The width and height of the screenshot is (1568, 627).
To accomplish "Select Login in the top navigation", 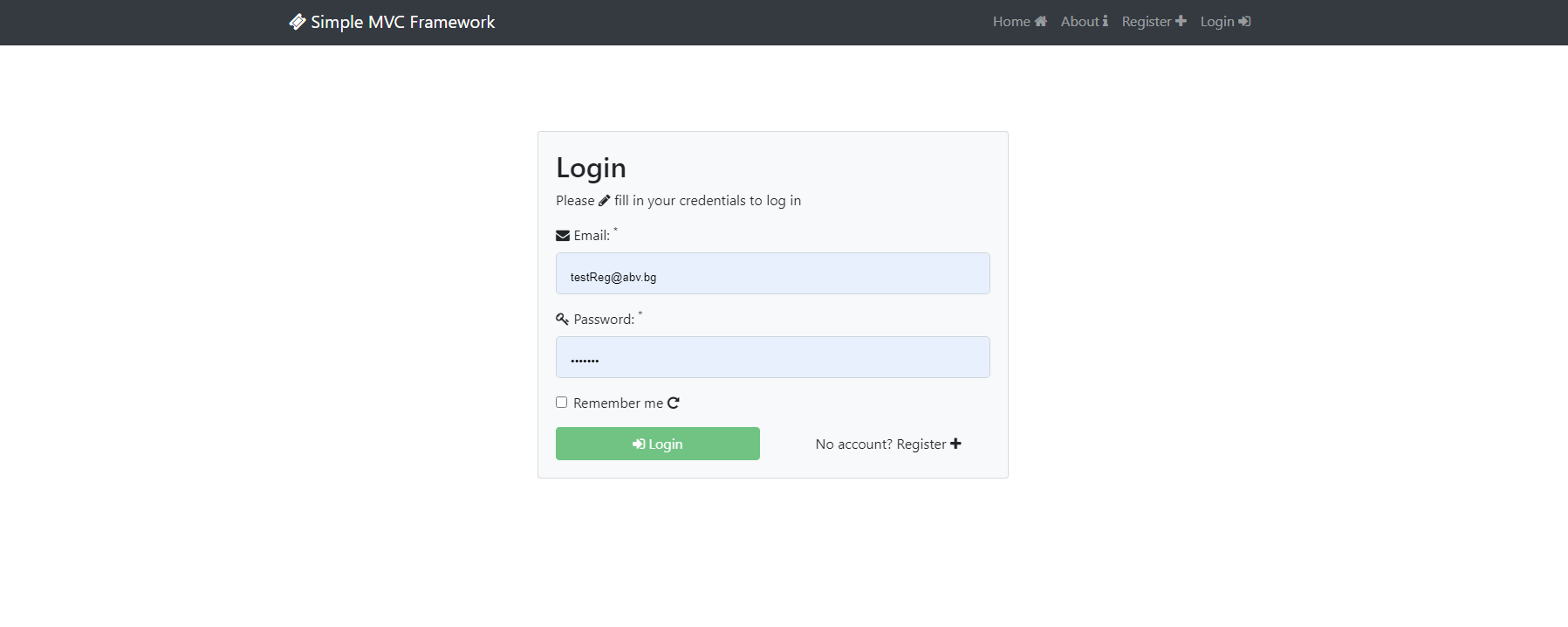I will tap(1225, 22).
